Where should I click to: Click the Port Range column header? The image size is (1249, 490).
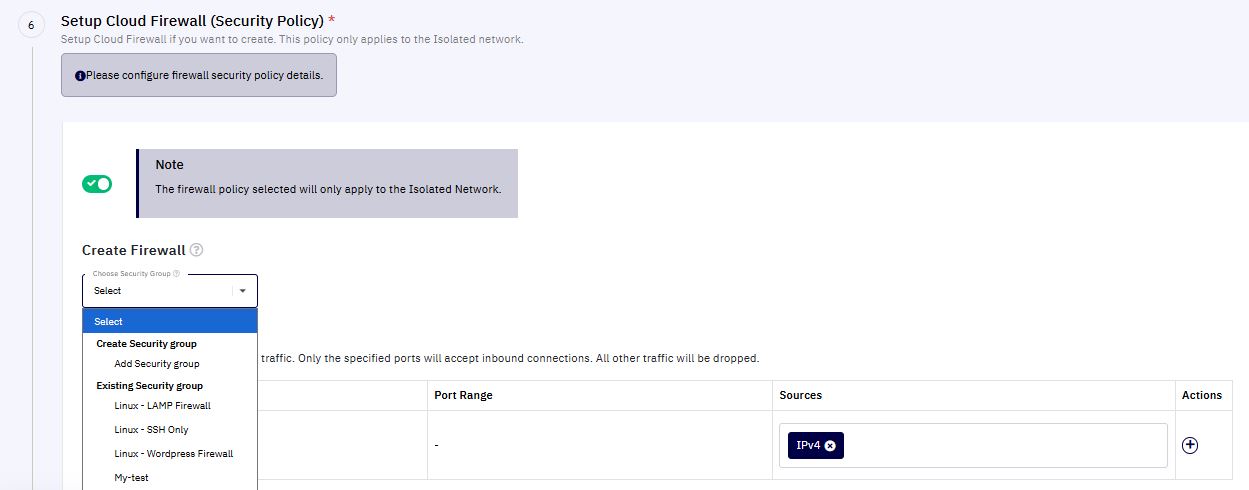tap(463, 395)
